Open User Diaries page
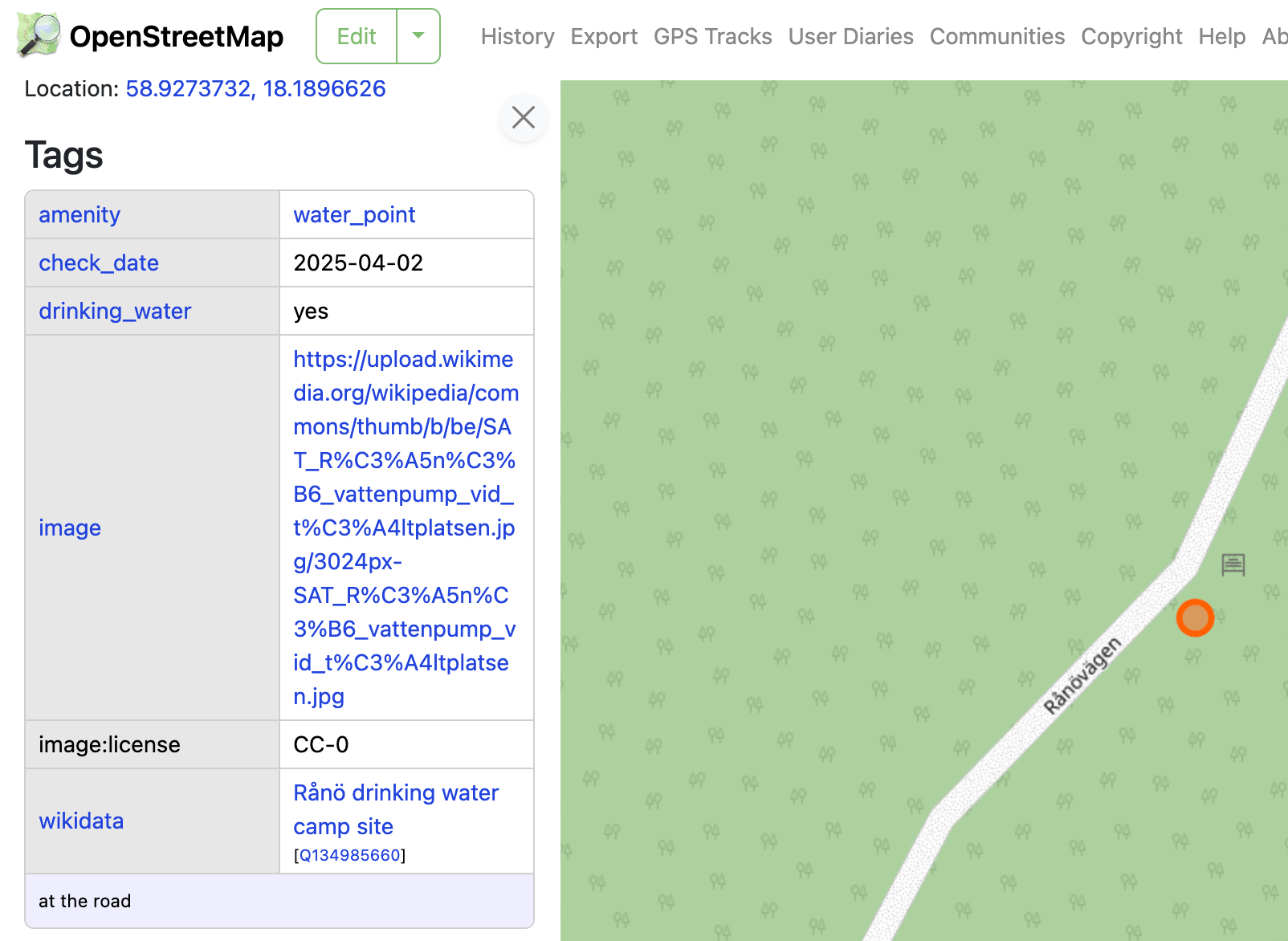The width and height of the screenshot is (1288, 941). click(850, 37)
